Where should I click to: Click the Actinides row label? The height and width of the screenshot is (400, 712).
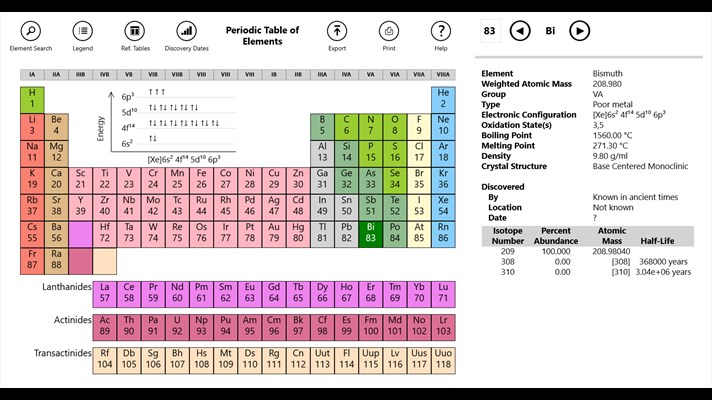73,320
